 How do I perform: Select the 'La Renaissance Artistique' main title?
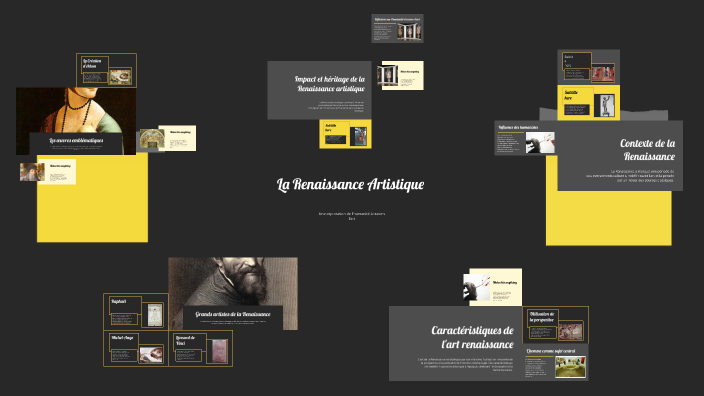(x=350, y=185)
